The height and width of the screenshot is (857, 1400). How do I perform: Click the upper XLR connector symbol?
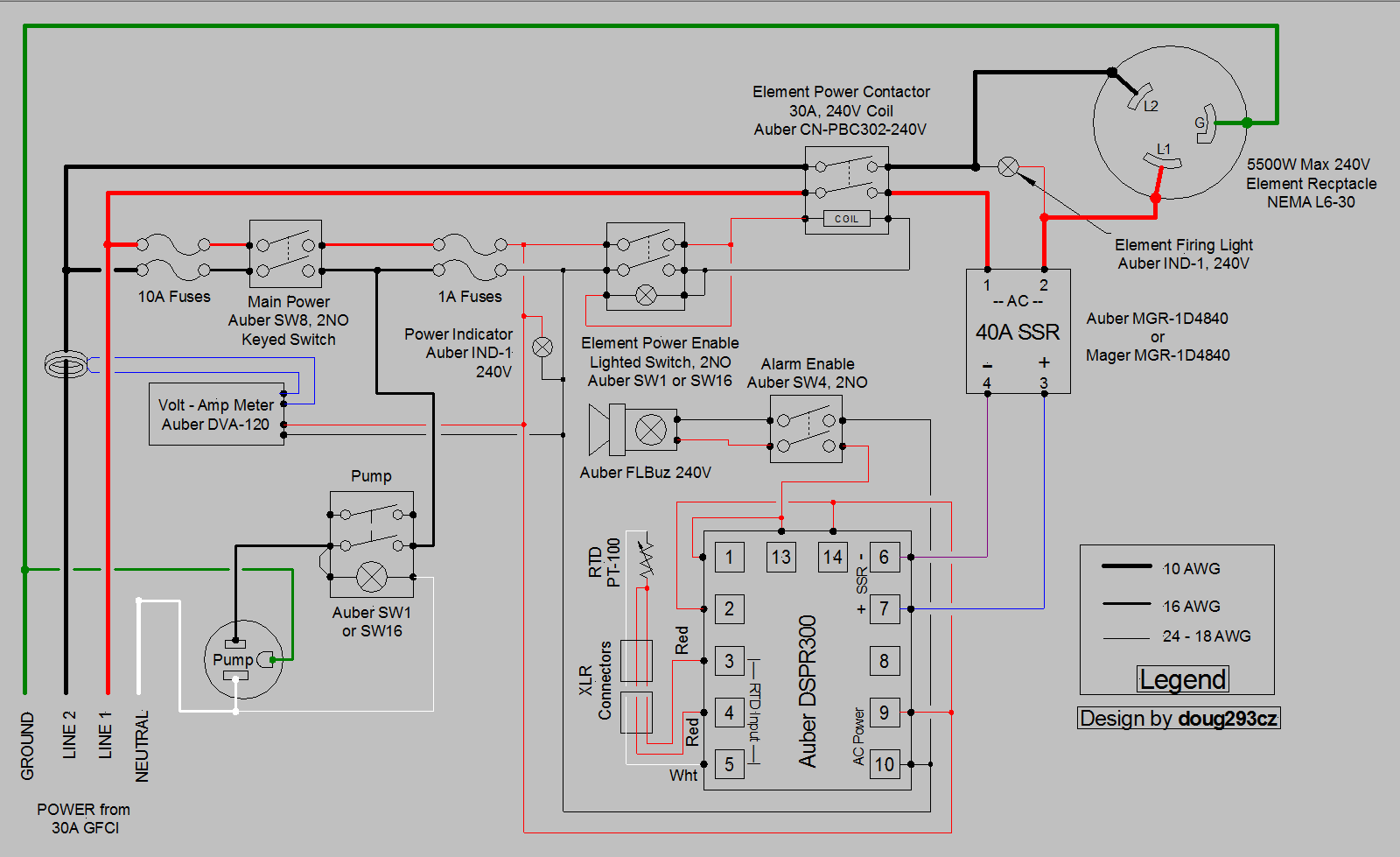pos(636,661)
